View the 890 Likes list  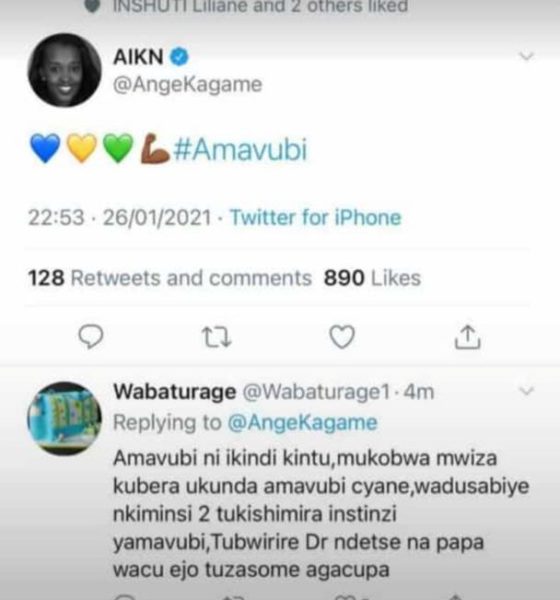coord(372,278)
